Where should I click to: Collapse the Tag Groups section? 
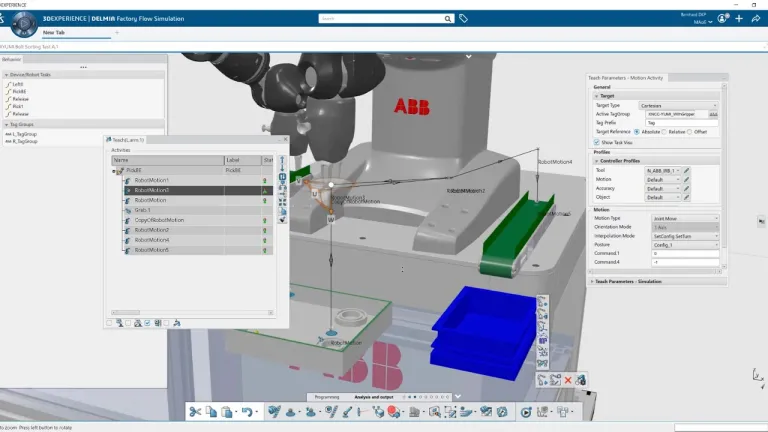(x=6, y=124)
